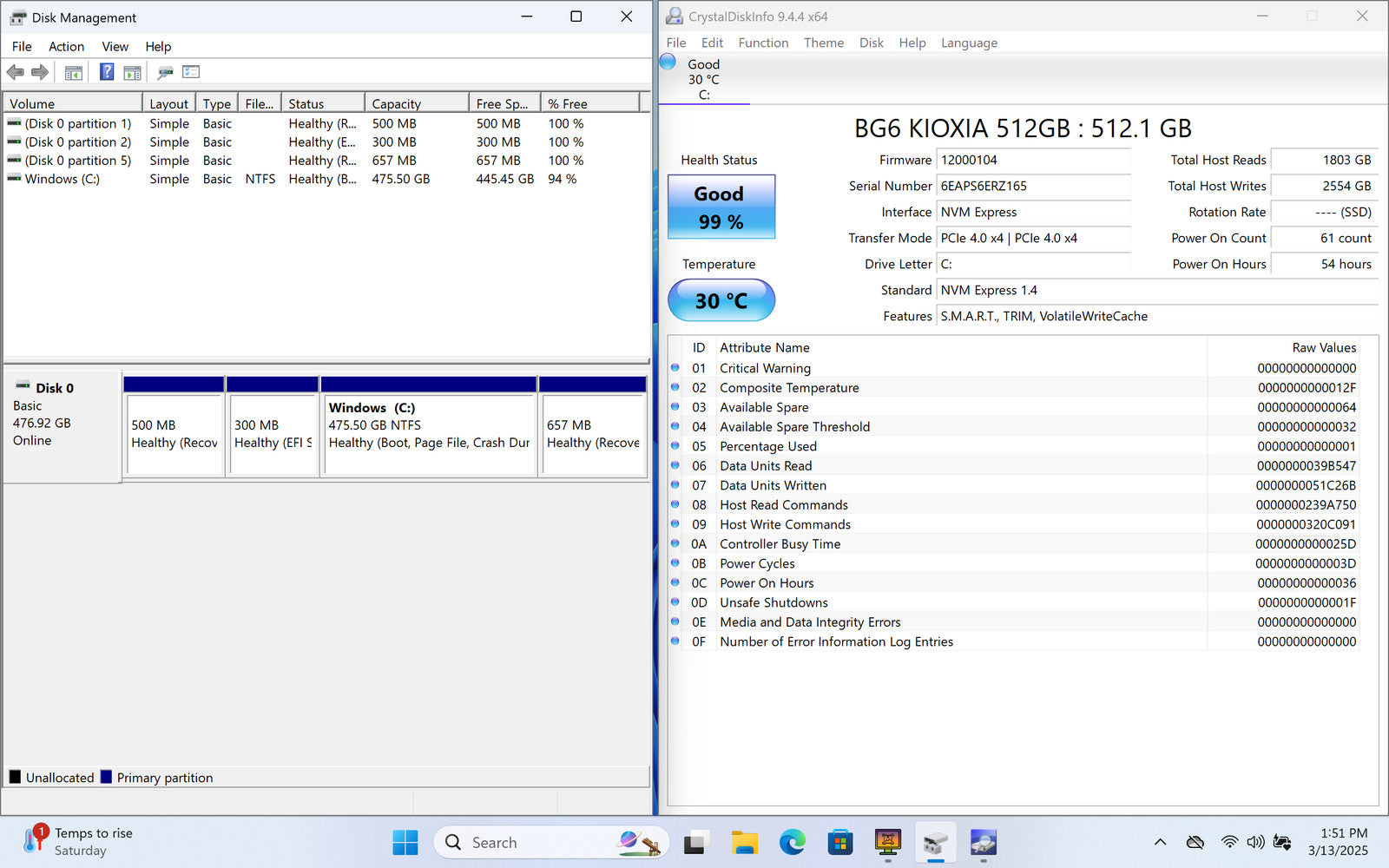Click Show/Hide Console Tree toolbar icon
This screenshot has height=868, width=1389.
click(74, 73)
